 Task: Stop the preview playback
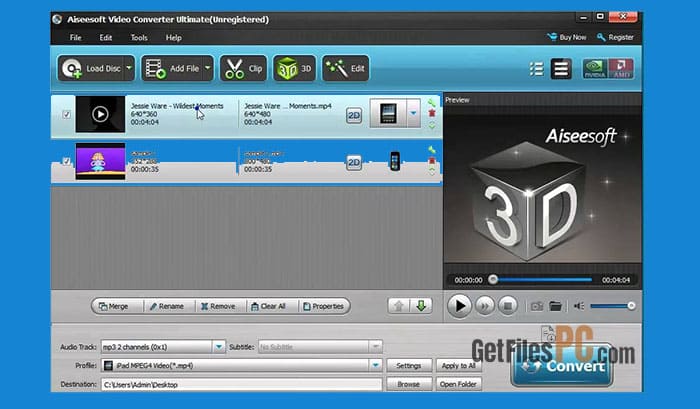point(508,306)
